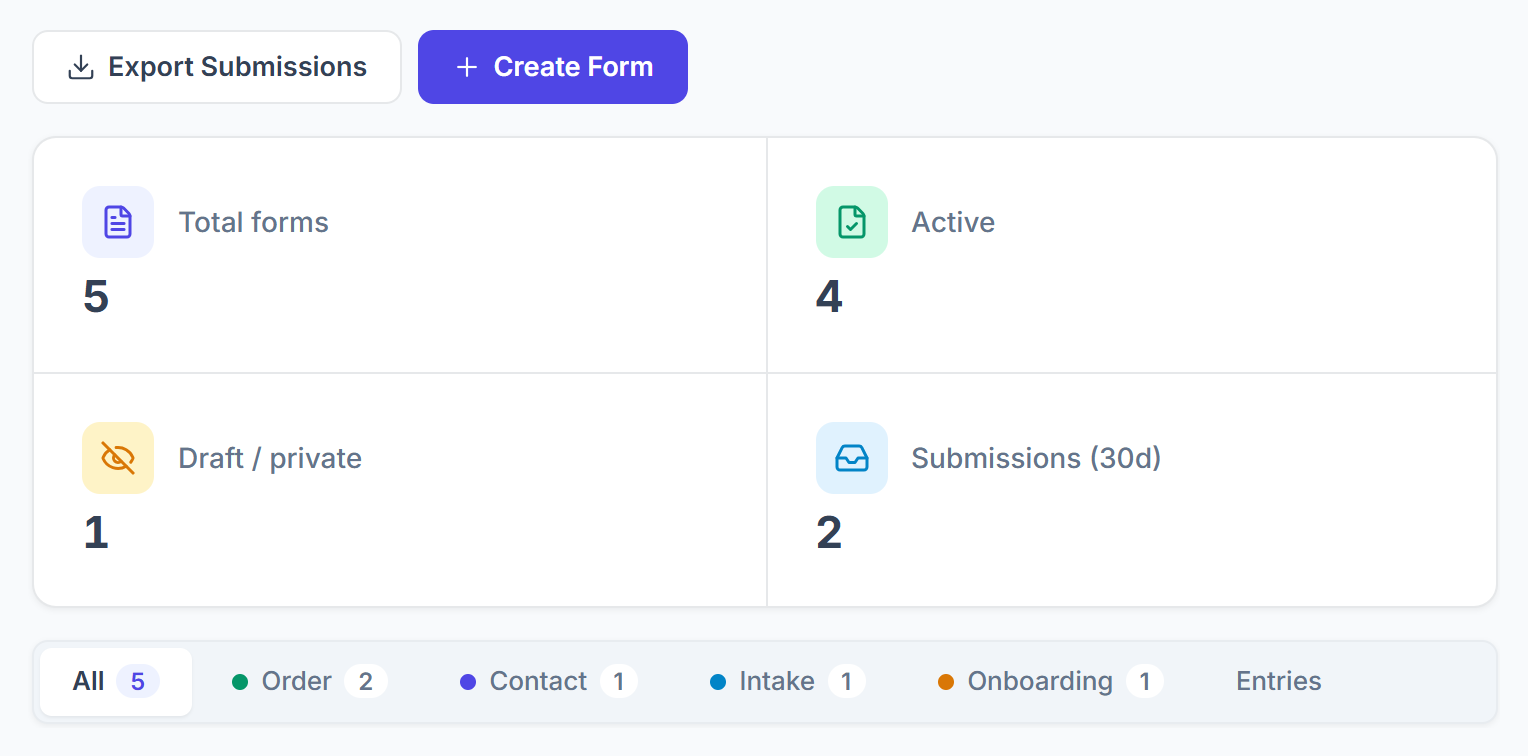This screenshot has height=756, width=1528.
Task: Click the count badge on the Onboarding tab
Action: (1145, 682)
